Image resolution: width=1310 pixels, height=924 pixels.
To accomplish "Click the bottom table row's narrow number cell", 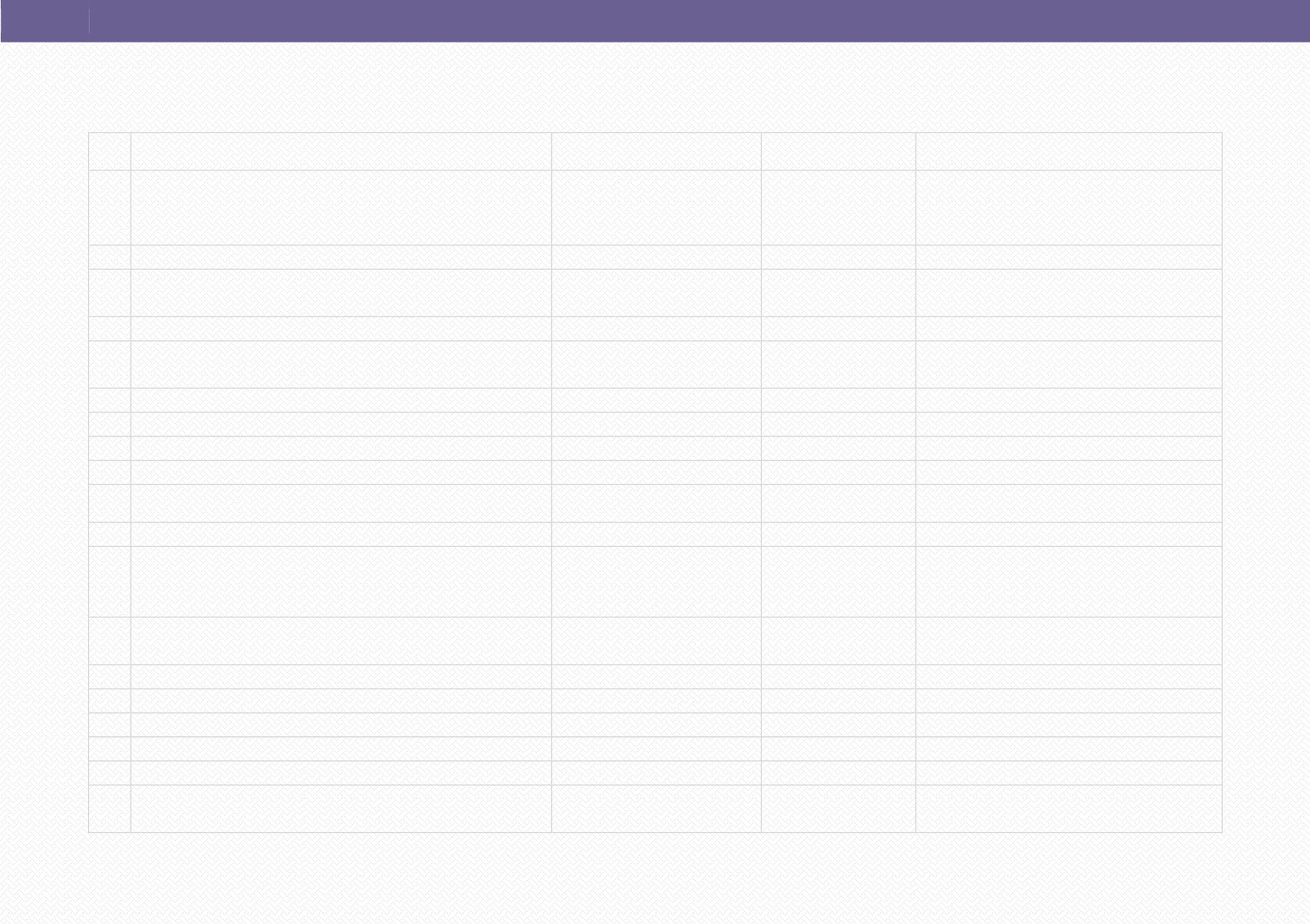I will point(110,809).
